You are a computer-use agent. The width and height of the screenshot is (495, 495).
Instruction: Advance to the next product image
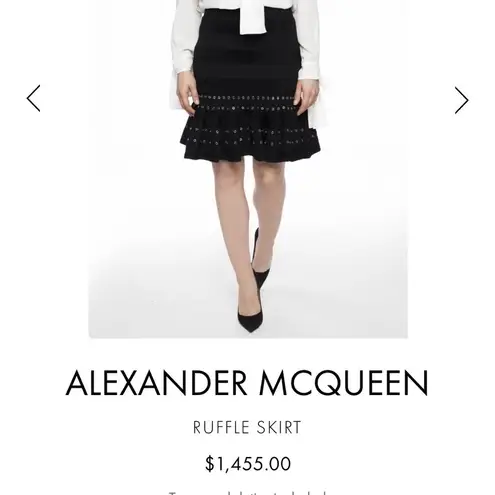462,100
